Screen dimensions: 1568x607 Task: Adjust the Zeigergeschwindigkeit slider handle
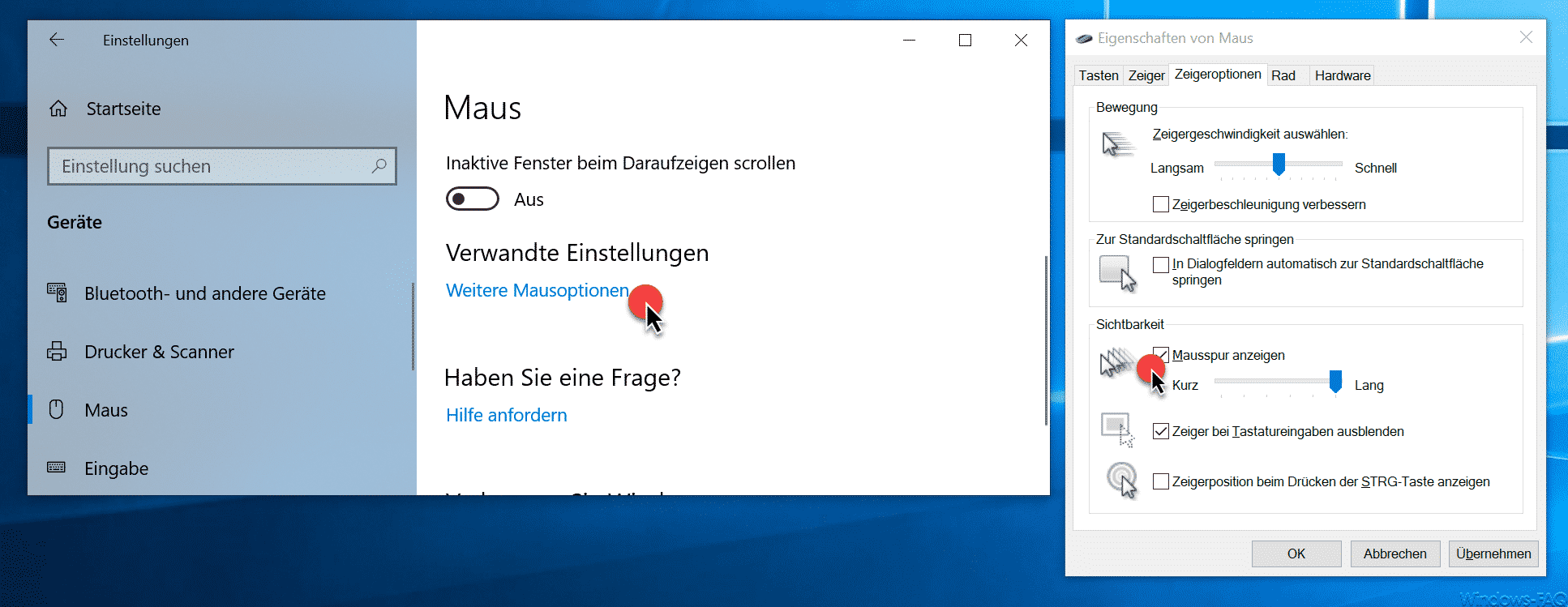tap(1279, 164)
